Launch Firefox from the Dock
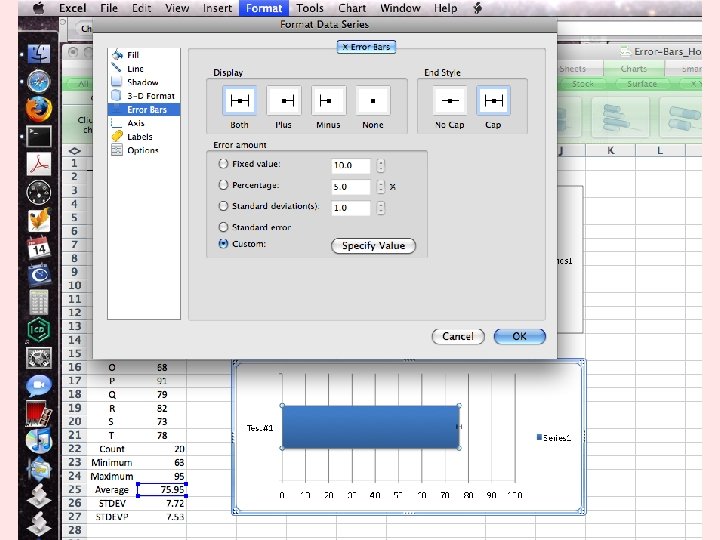Image resolution: width=720 pixels, height=540 pixels. [x=39, y=109]
